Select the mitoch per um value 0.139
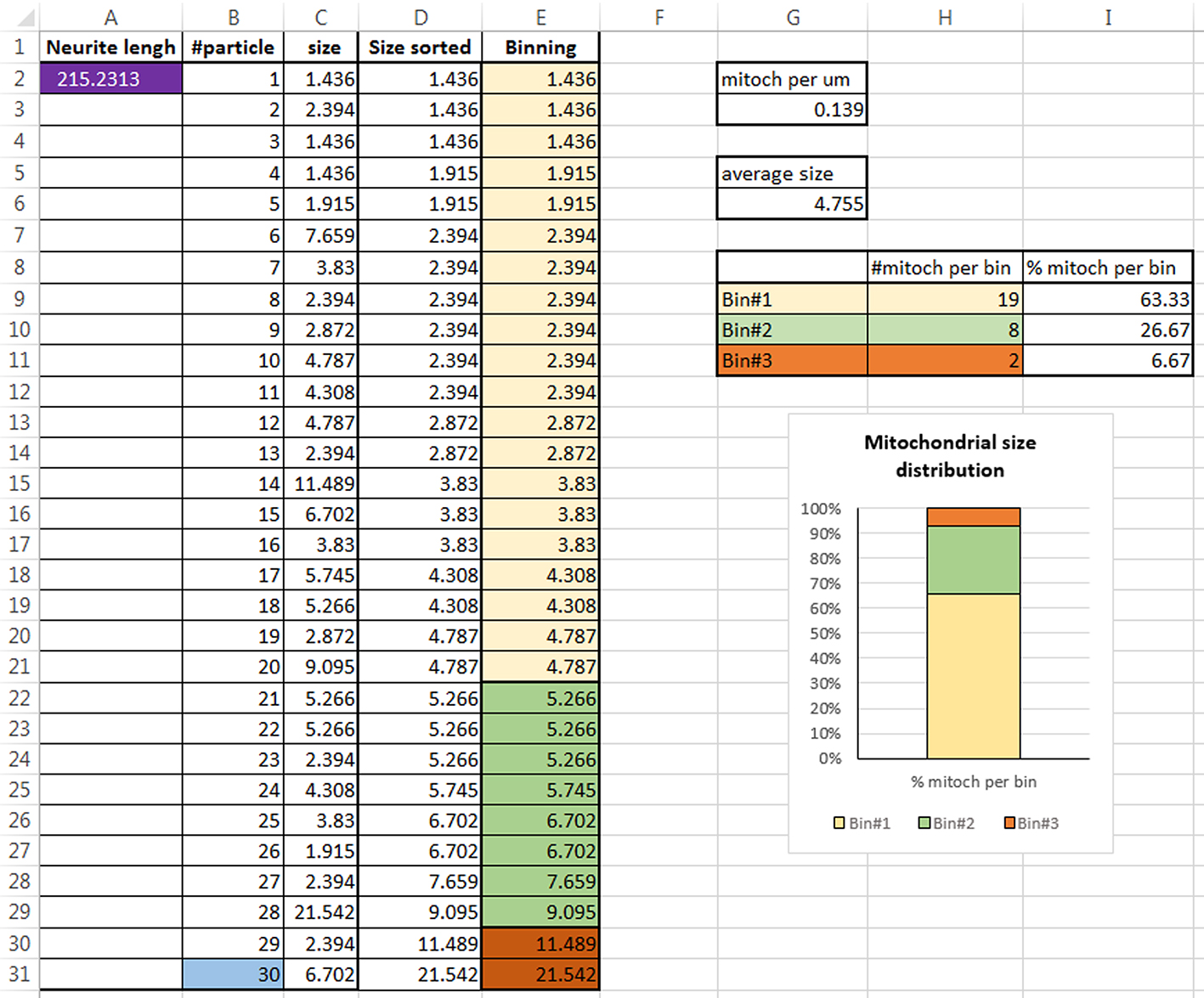Viewport: 1204px width, 998px height. 792,110
